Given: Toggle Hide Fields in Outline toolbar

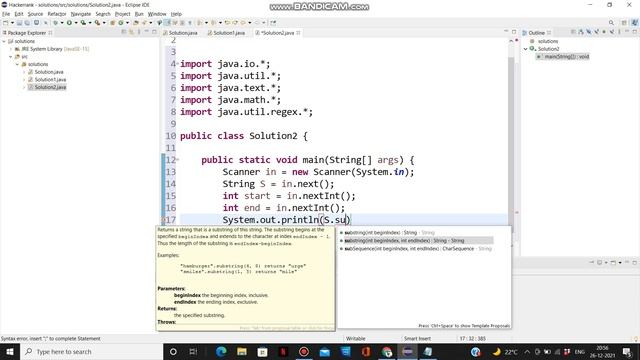Looking at the screenshot, I should coord(589,32).
